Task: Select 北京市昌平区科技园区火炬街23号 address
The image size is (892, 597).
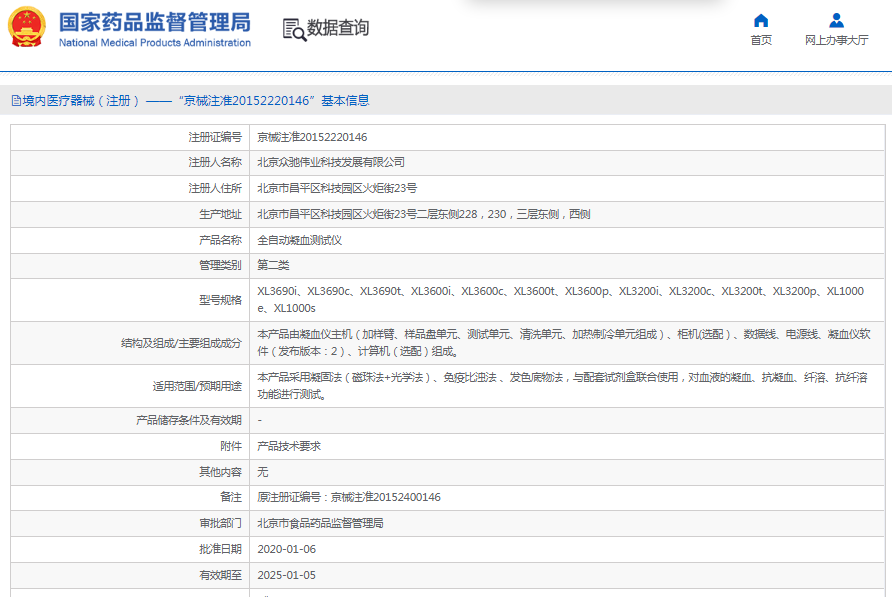Action: (x=337, y=188)
